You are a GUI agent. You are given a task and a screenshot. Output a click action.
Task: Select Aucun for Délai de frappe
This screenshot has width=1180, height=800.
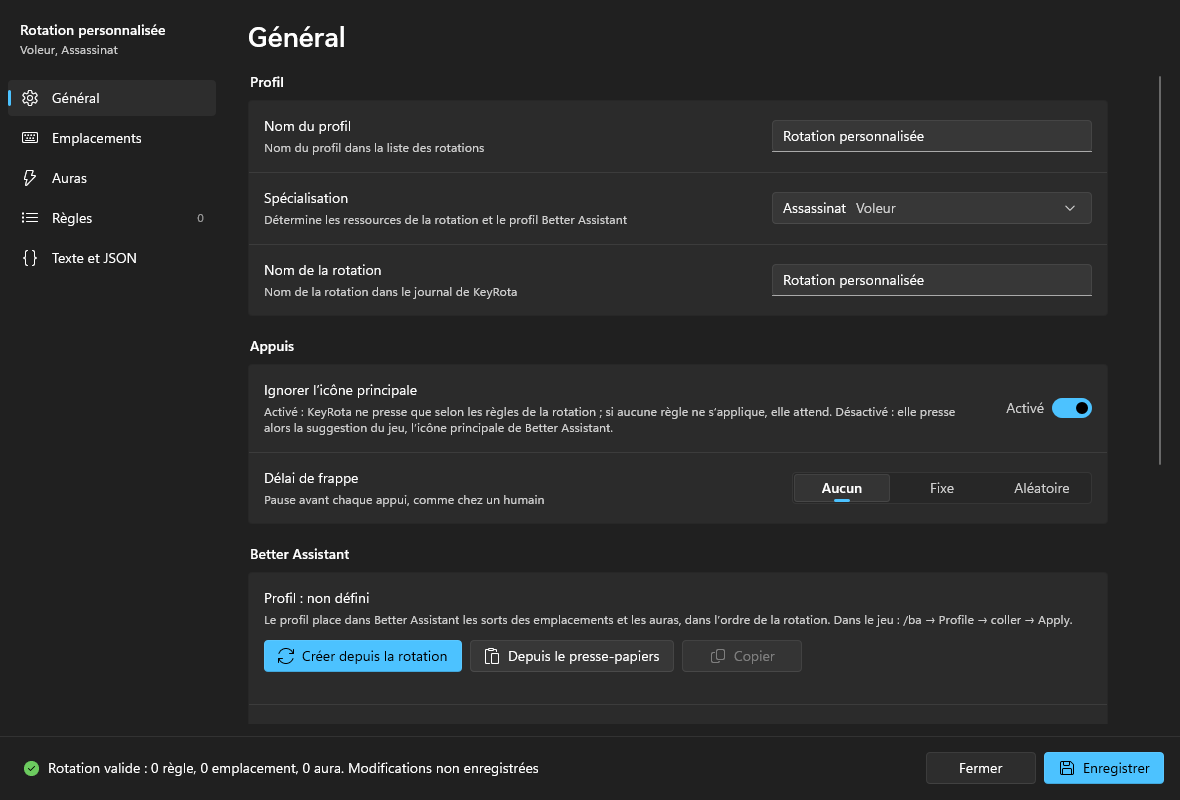coord(841,488)
